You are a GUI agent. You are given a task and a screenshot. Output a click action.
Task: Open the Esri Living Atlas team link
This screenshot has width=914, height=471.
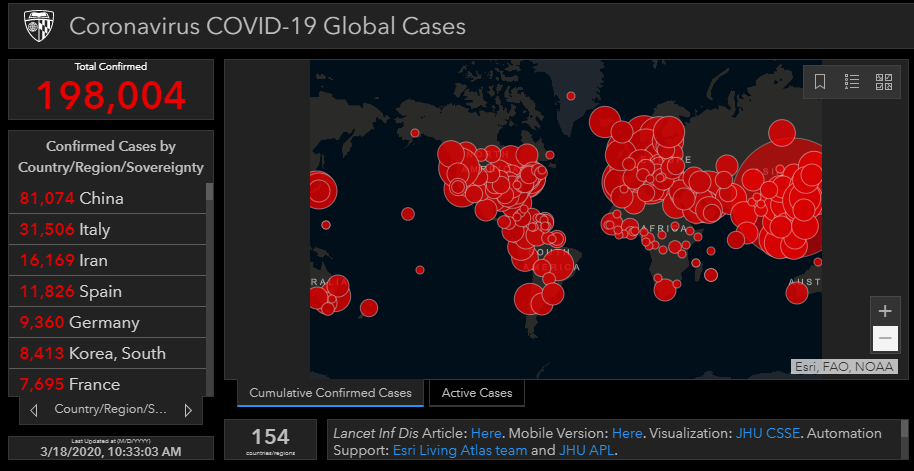459,450
